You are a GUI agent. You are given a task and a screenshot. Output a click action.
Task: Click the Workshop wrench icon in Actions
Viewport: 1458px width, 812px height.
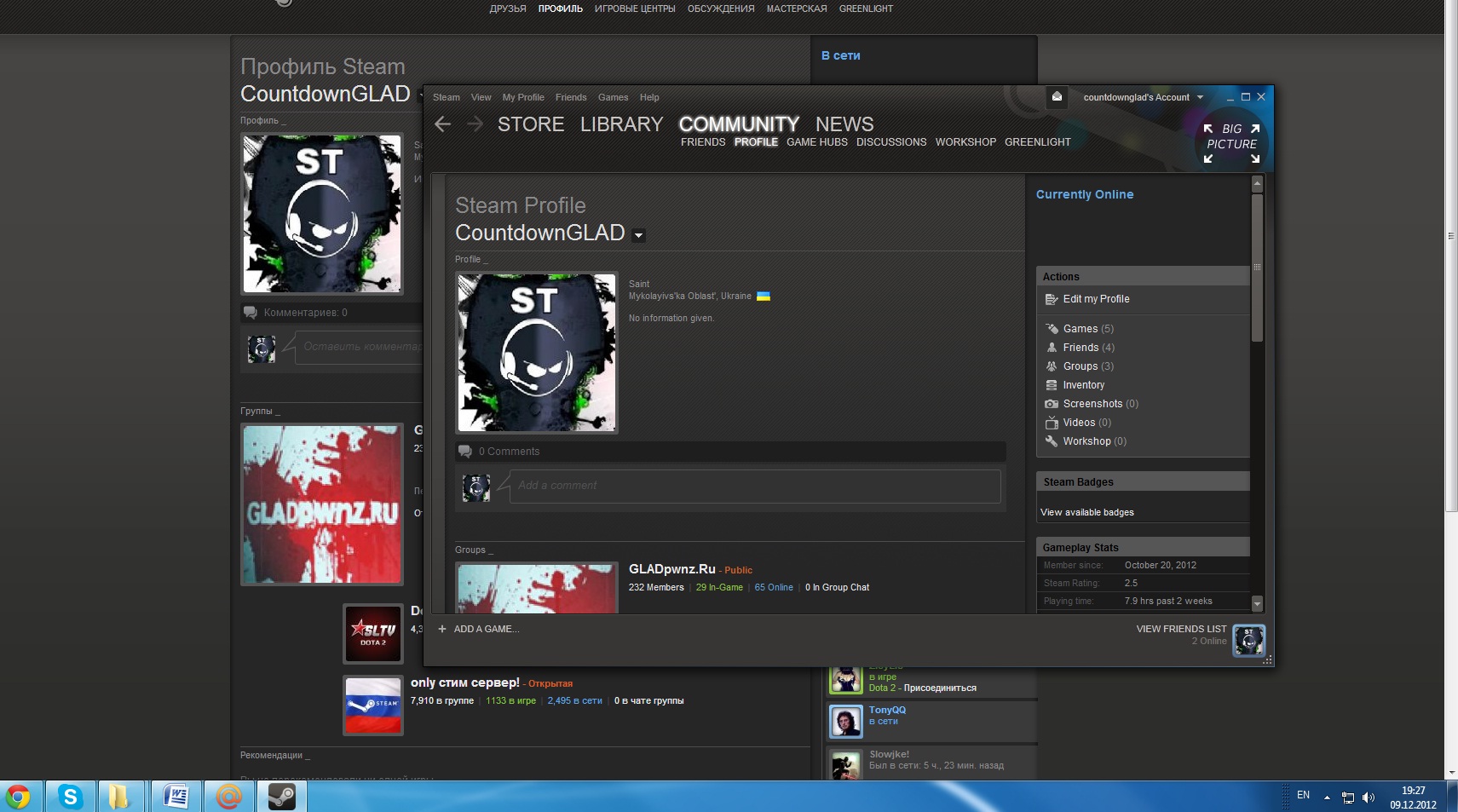pyautogui.click(x=1052, y=441)
